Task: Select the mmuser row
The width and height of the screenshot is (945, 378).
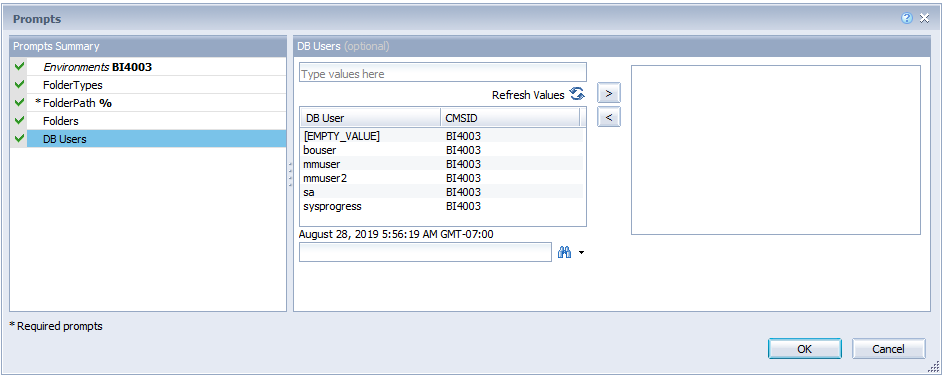Action: (x=442, y=164)
